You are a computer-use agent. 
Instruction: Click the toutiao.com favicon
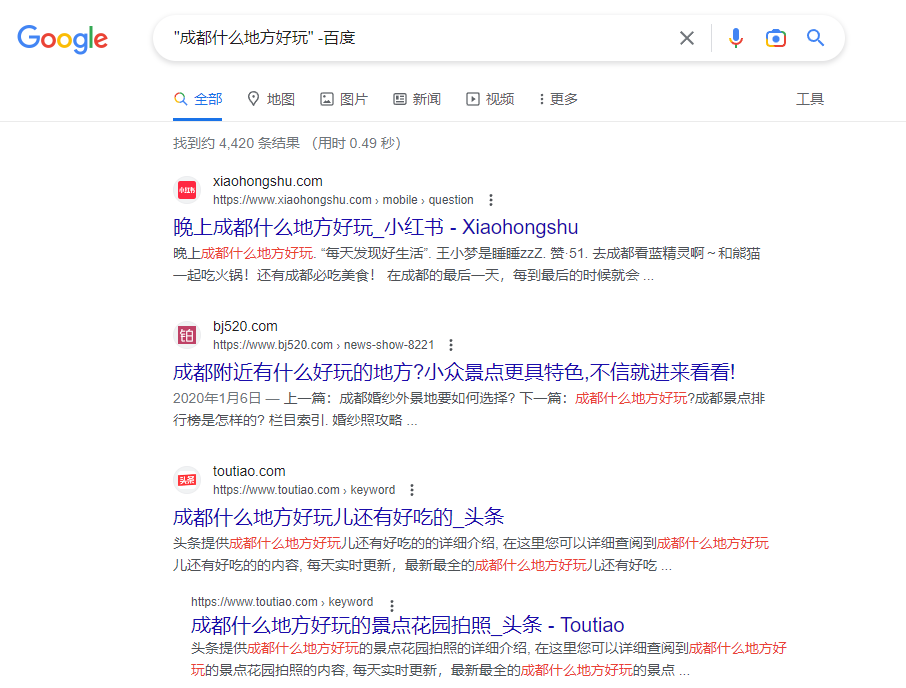tap(187, 480)
